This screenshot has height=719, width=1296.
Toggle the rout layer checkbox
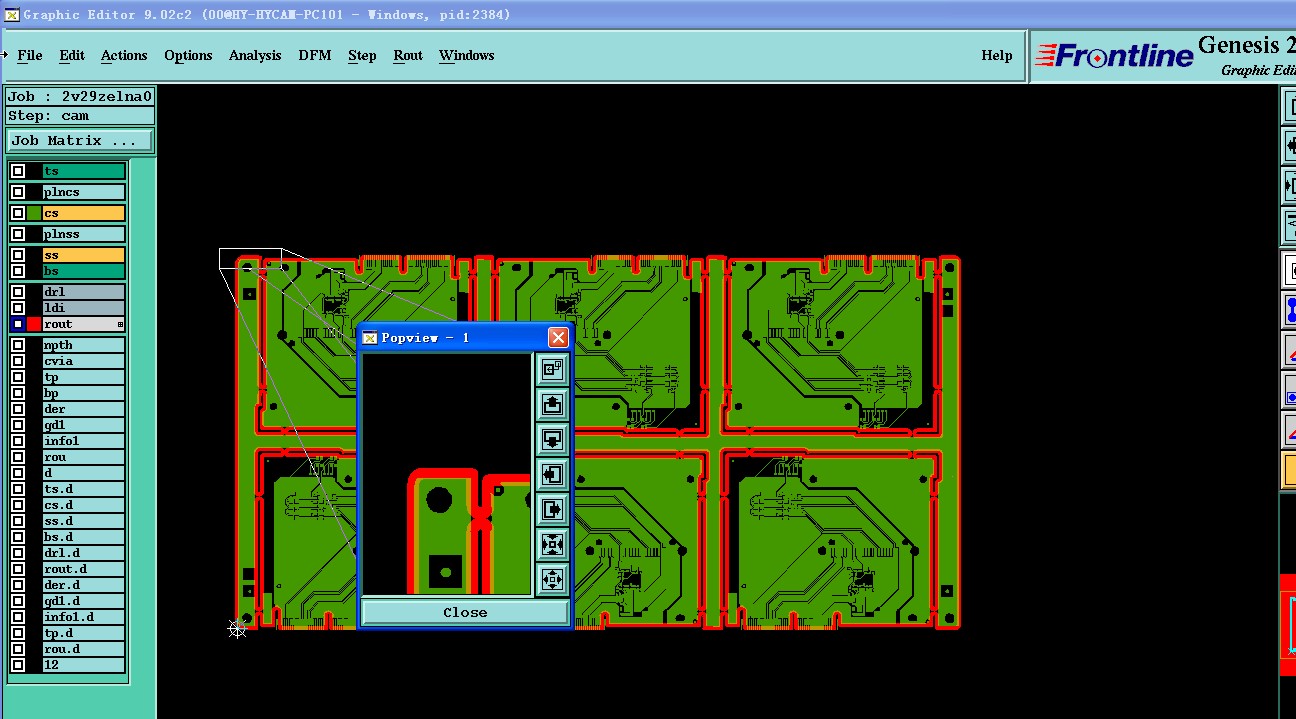tap(18, 324)
